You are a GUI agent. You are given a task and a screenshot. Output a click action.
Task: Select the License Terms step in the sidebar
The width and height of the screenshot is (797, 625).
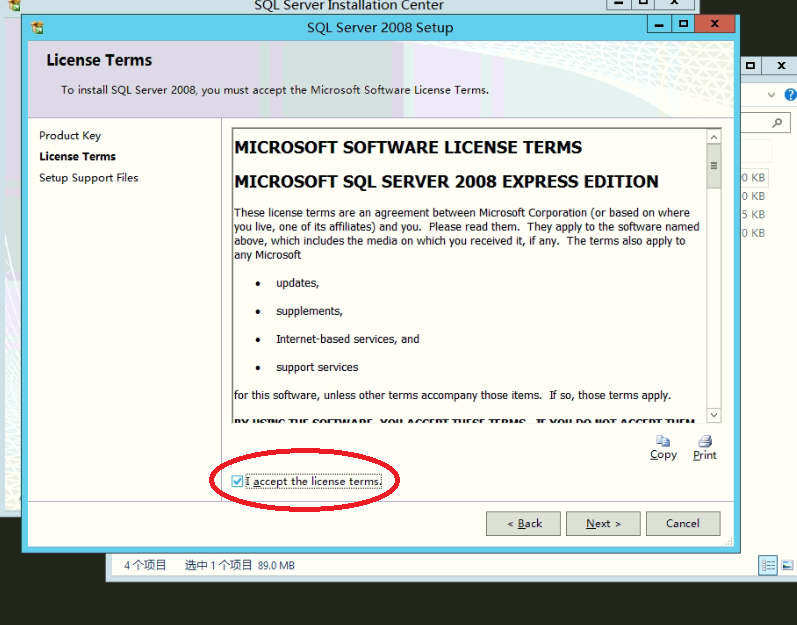77,157
